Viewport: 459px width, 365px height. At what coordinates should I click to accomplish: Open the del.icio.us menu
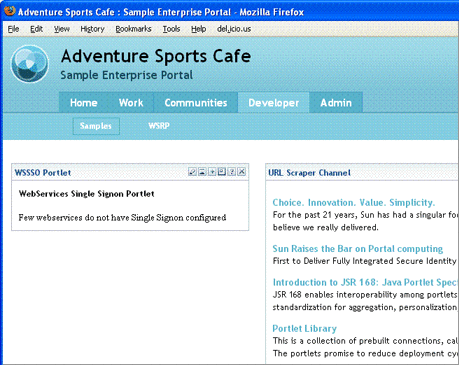[x=234, y=29]
